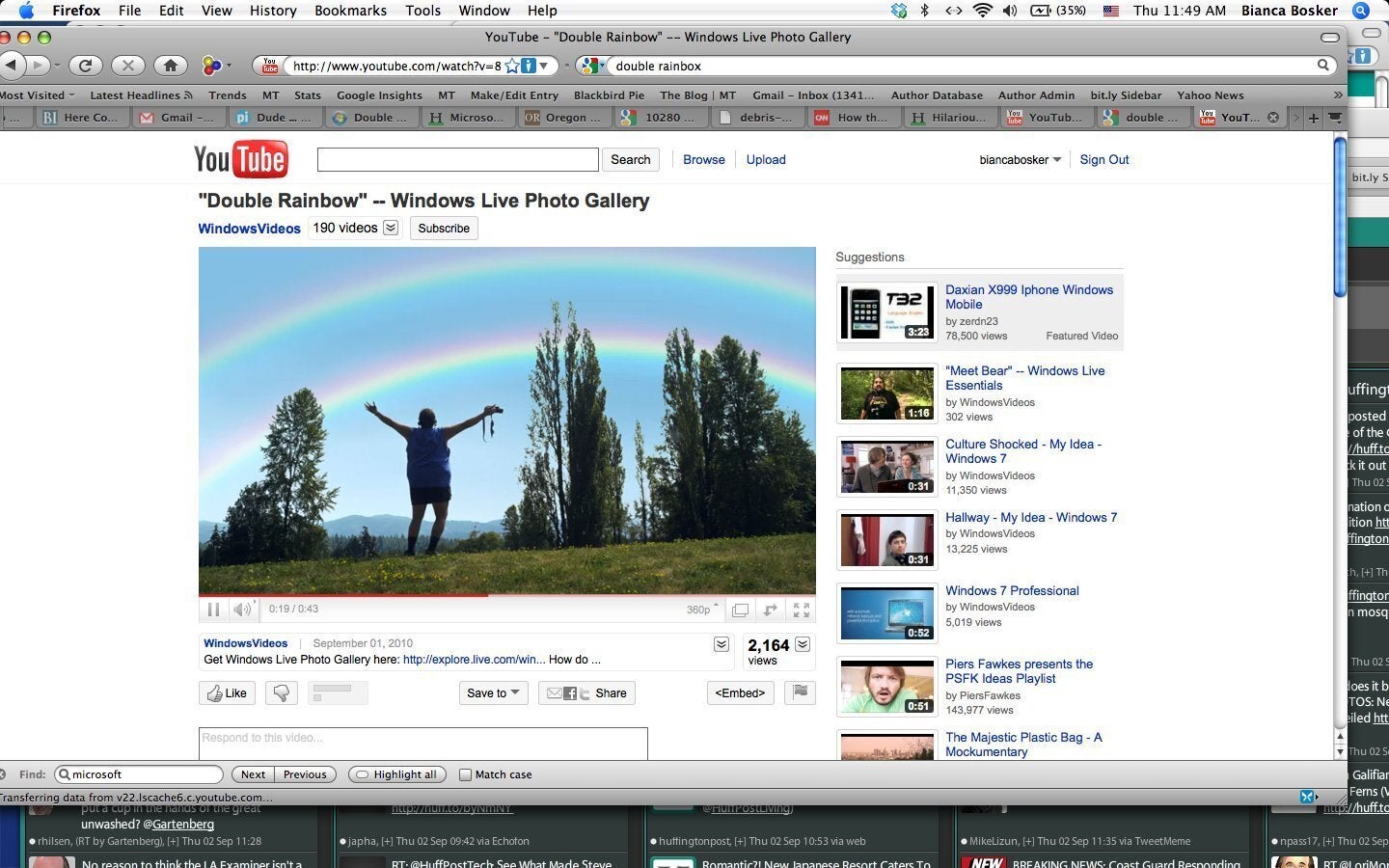The width and height of the screenshot is (1389, 868).
Task: Focus the YouTube search input field
Action: [458, 160]
